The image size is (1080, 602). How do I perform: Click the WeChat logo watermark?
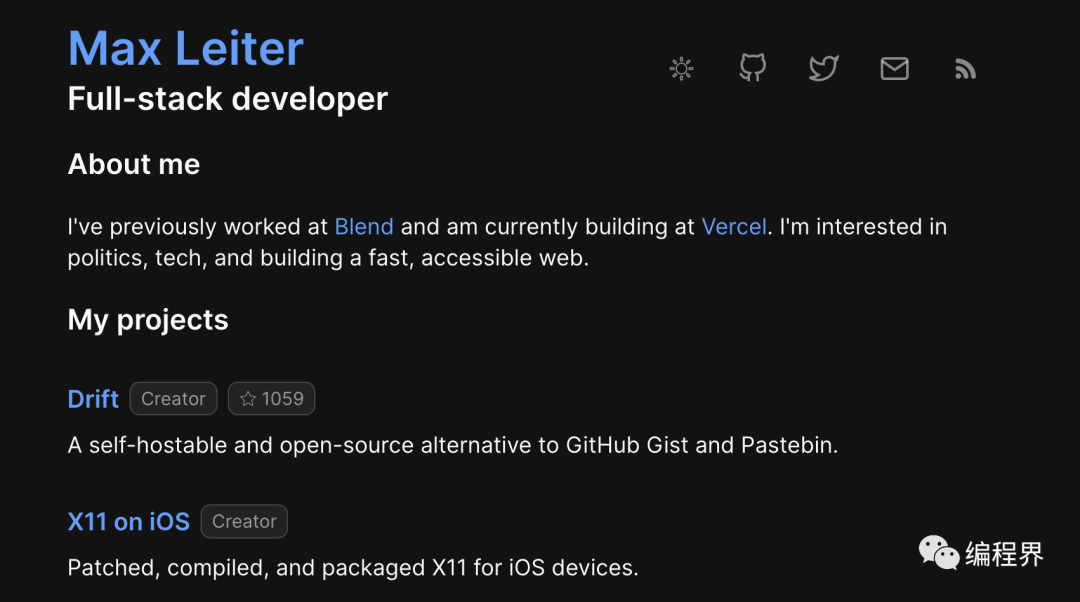tap(938, 552)
